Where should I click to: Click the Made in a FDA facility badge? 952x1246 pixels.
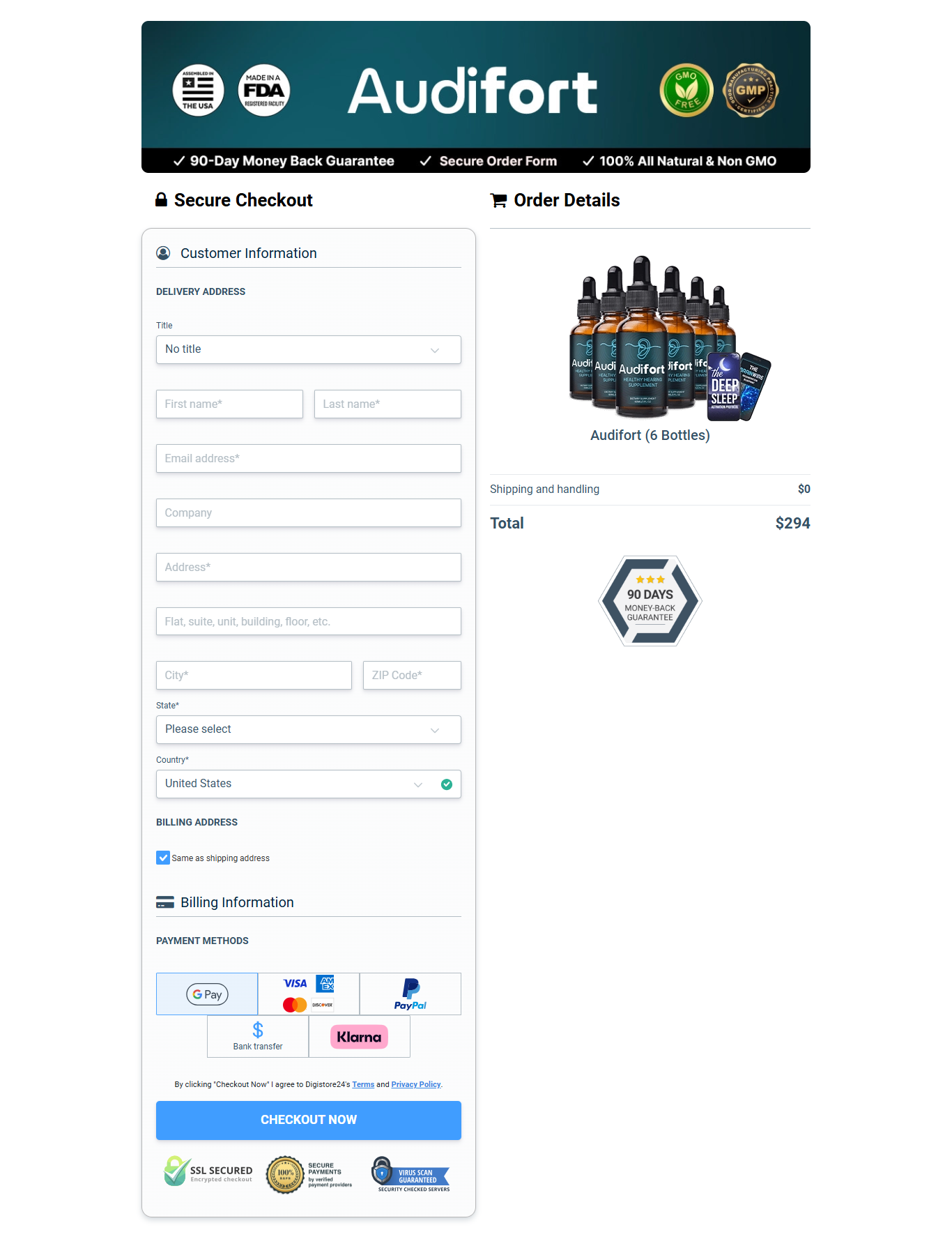(x=264, y=91)
